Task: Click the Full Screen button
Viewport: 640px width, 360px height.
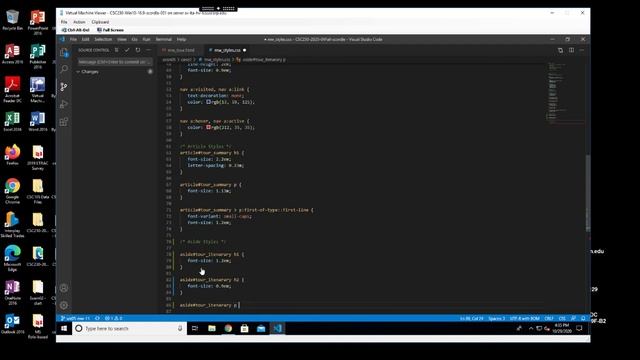Action: pyautogui.click(x=110, y=30)
